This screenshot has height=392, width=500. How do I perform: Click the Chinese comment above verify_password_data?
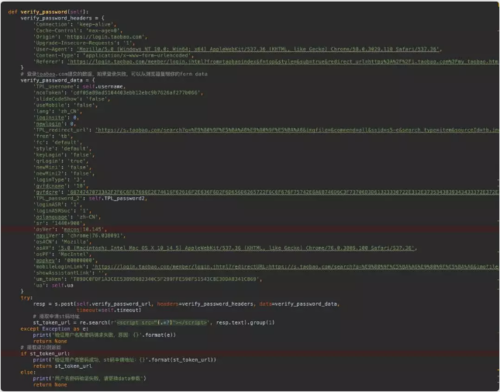tap(114, 74)
